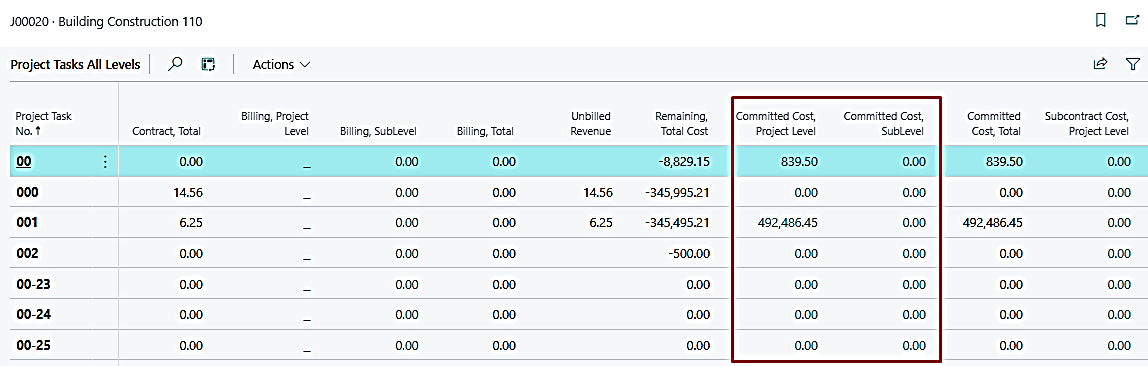
Task: Bookmark this Building Construction page
Action: [x=1100, y=21]
